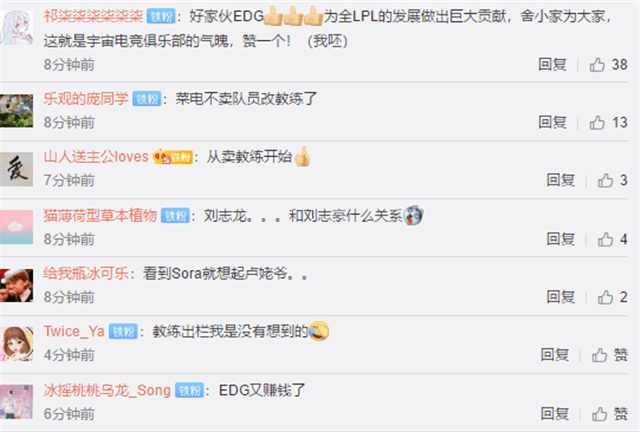Open 乐观的庞同学's profile via username
The width and height of the screenshot is (640, 432).
coord(86,98)
